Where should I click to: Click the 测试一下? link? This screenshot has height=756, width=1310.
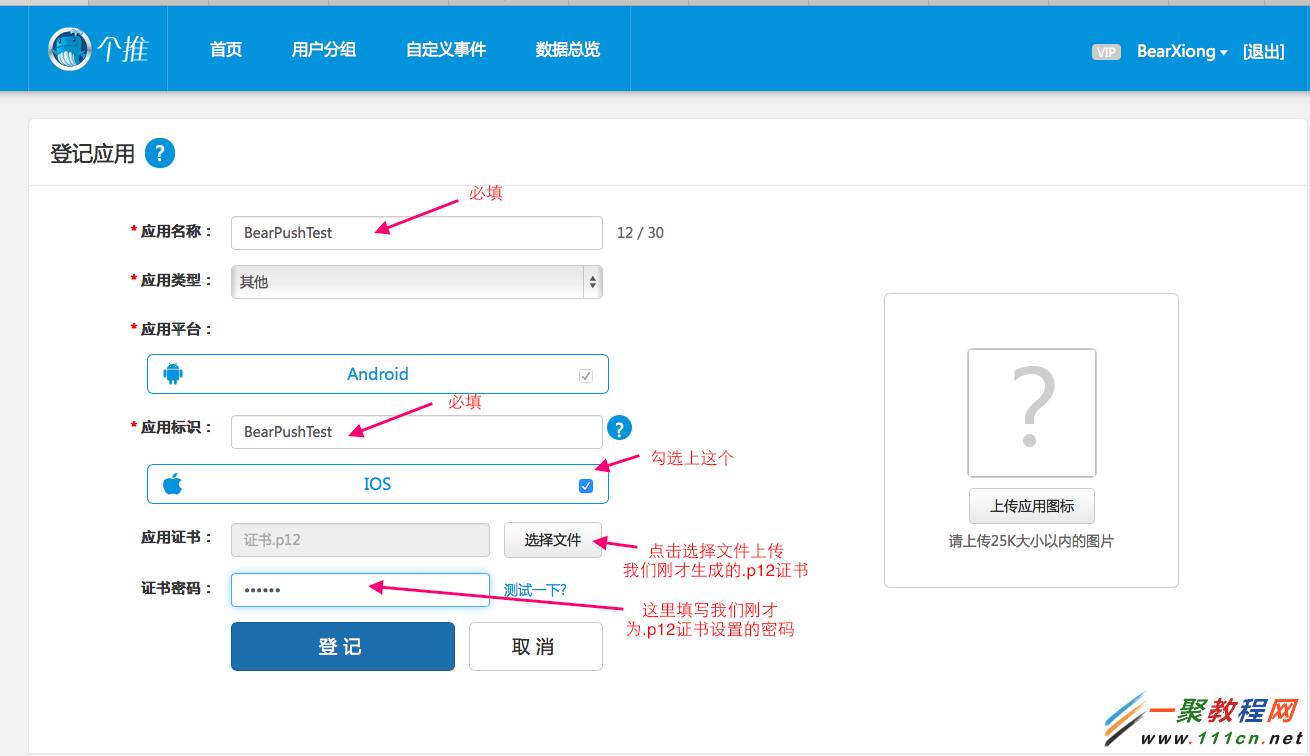tap(535, 590)
